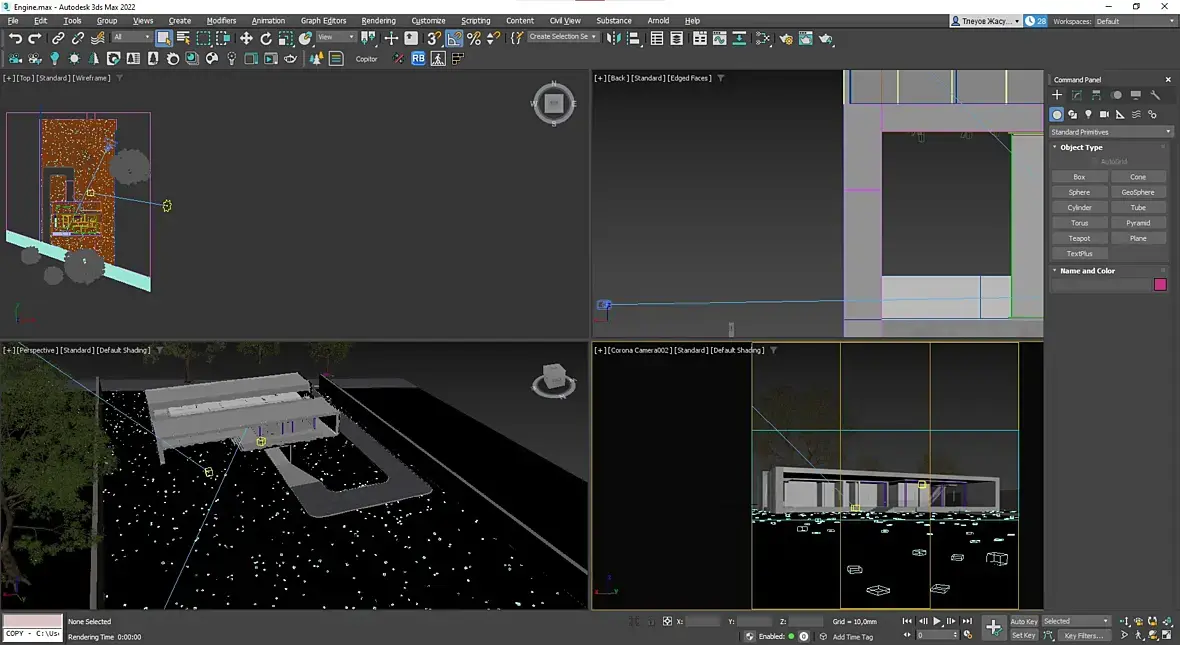Click the Key Filters button

coord(1083,635)
